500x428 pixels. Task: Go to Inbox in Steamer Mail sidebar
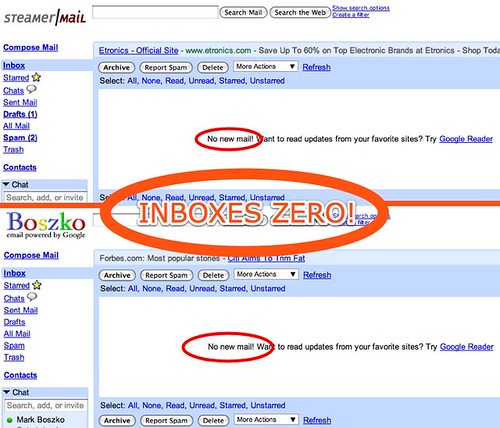tap(14, 65)
